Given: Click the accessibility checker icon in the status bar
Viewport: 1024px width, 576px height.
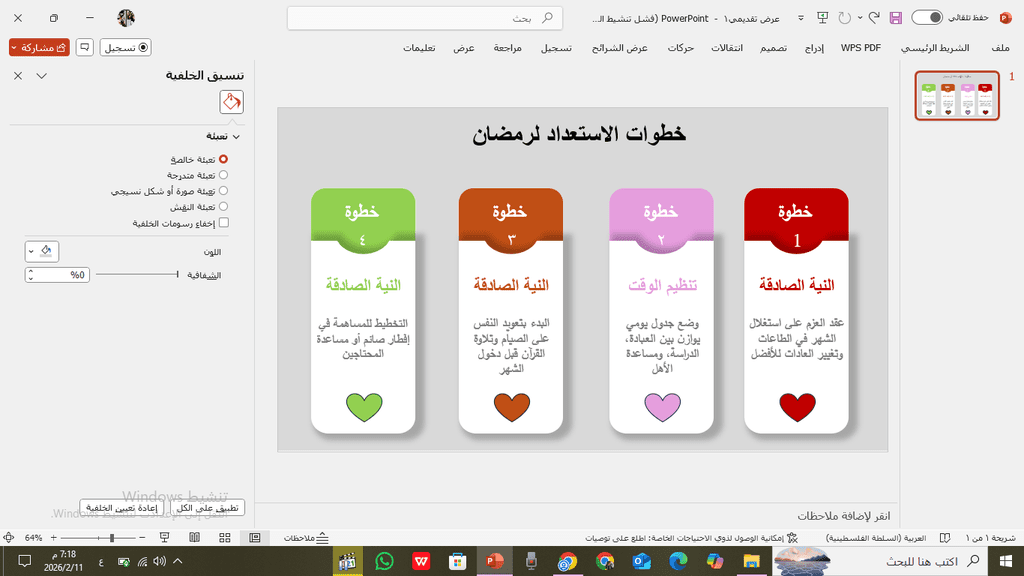Looking at the screenshot, I should pos(792,538).
